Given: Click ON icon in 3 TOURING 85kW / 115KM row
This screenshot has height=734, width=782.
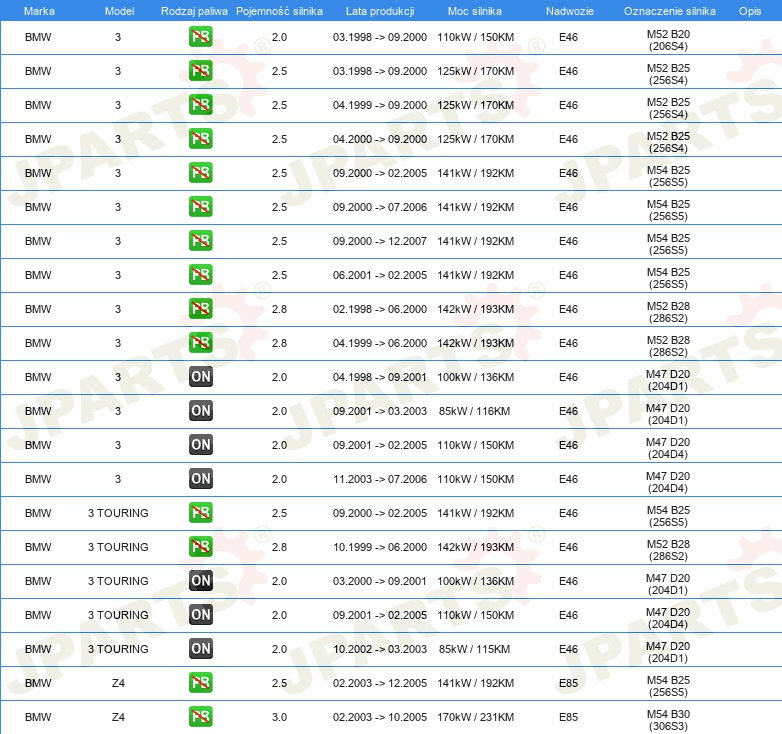Looking at the screenshot, I should (200, 649).
